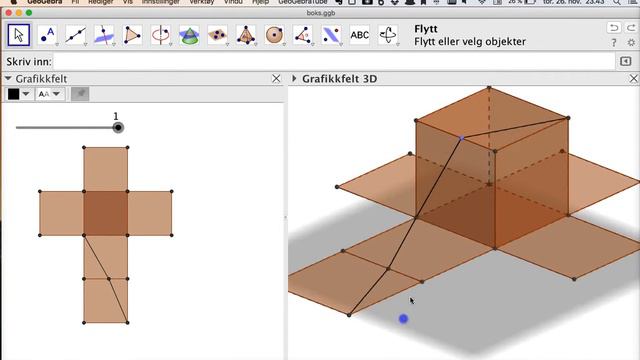Click the black color swatch
The width and height of the screenshot is (640, 360).
(x=13, y=94)
